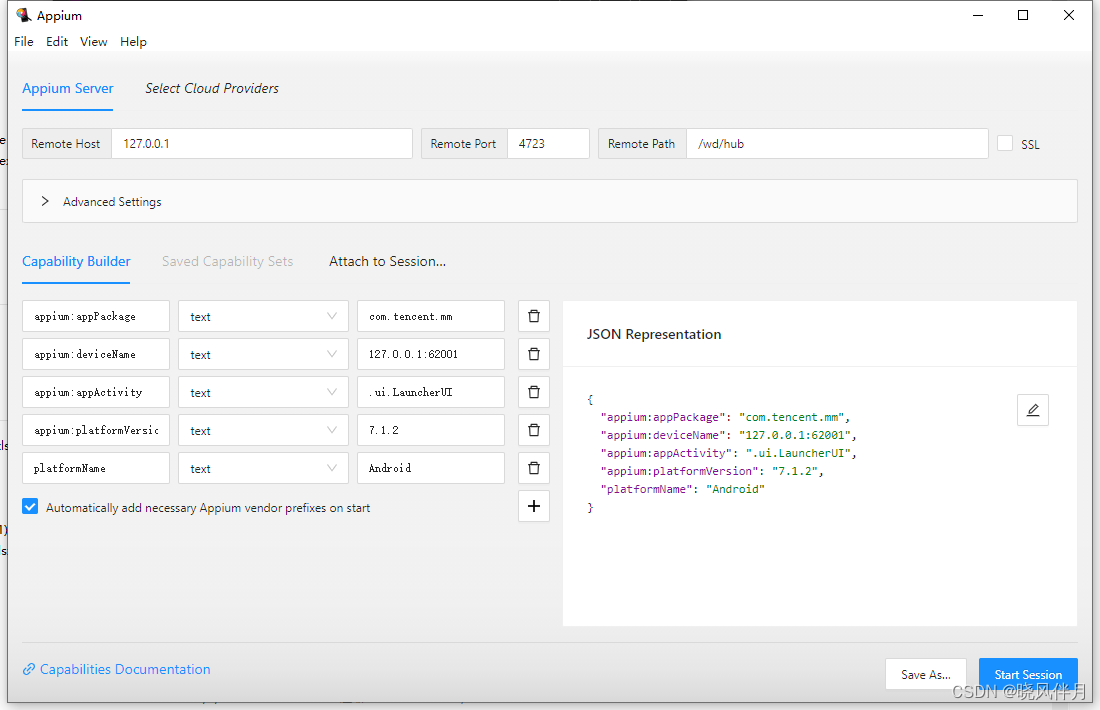This screenshot has width=1100, height=710.
Task: Open type dropdown for appium:appActivity
Action: (263, 392)
